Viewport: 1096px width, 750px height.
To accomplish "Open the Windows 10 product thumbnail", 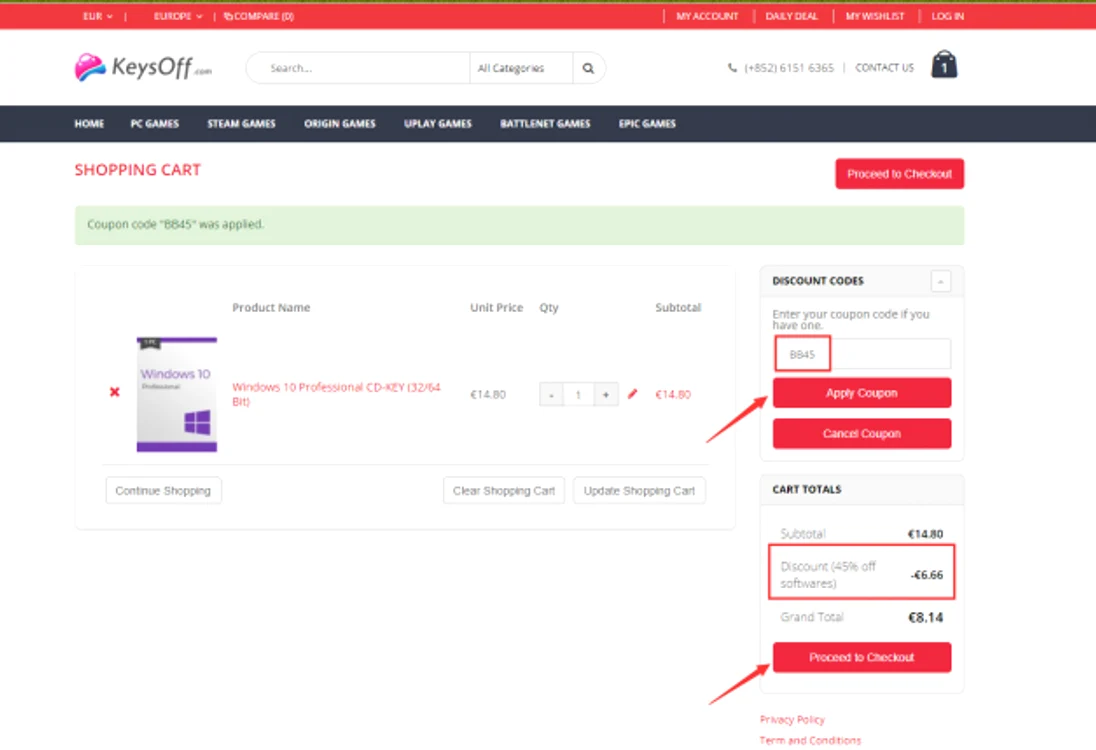I will (x=177, y=394).
